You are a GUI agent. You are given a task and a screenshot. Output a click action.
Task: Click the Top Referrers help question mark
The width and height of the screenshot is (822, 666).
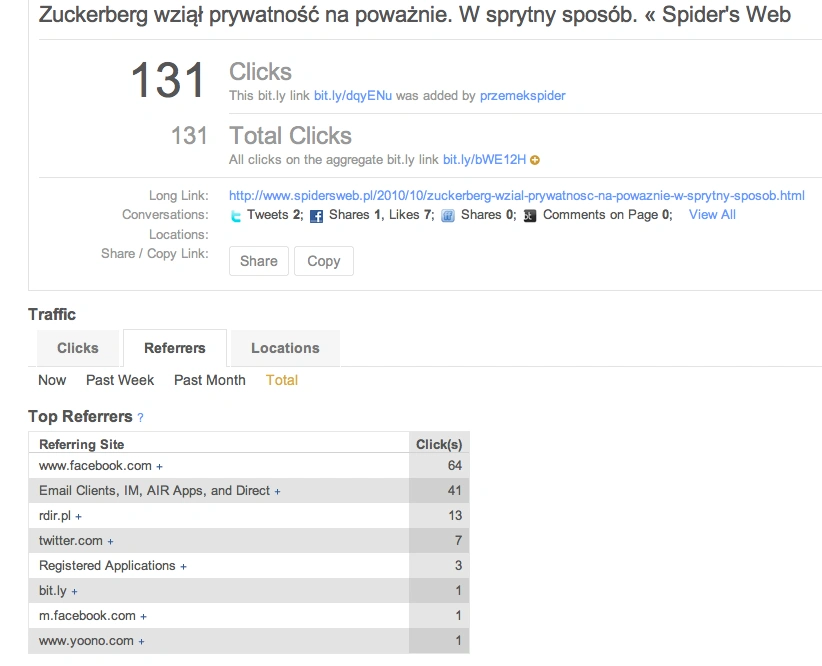tap(140, 417)
